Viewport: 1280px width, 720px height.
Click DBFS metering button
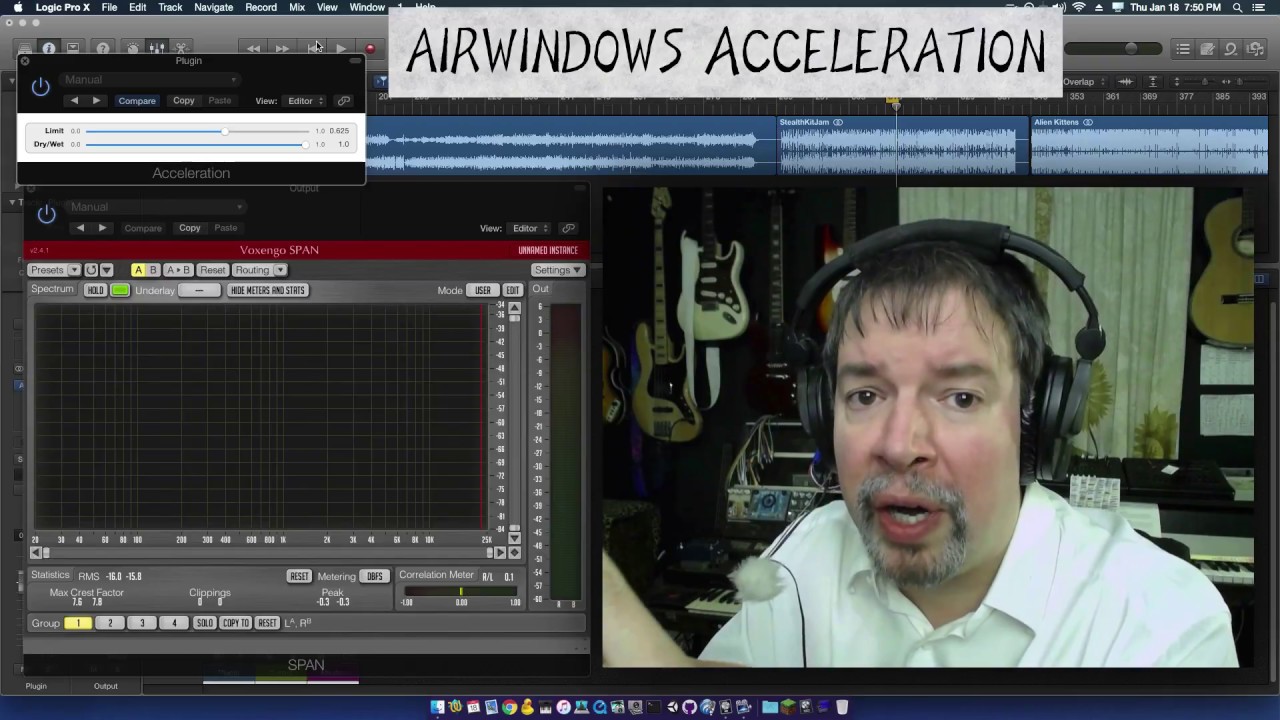click(x=374, y=576)
